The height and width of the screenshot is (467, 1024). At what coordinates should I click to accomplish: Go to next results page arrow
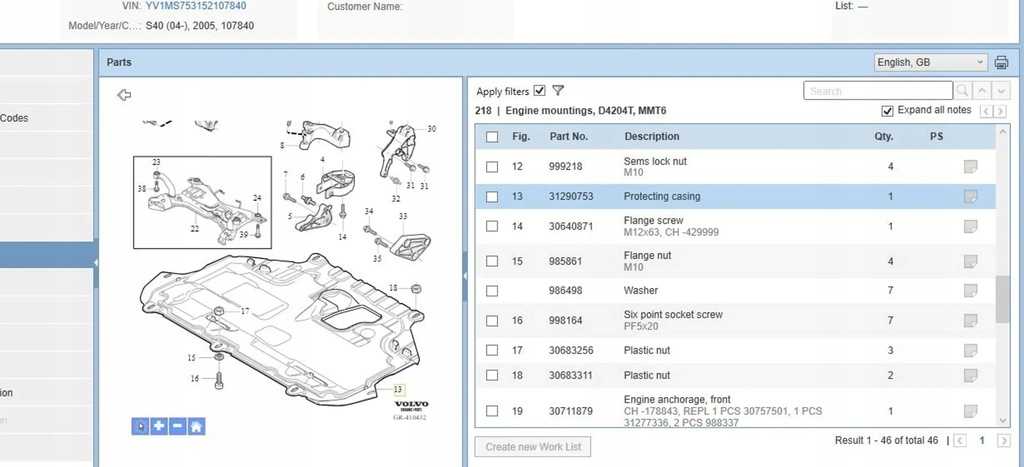coord(1004,441)
